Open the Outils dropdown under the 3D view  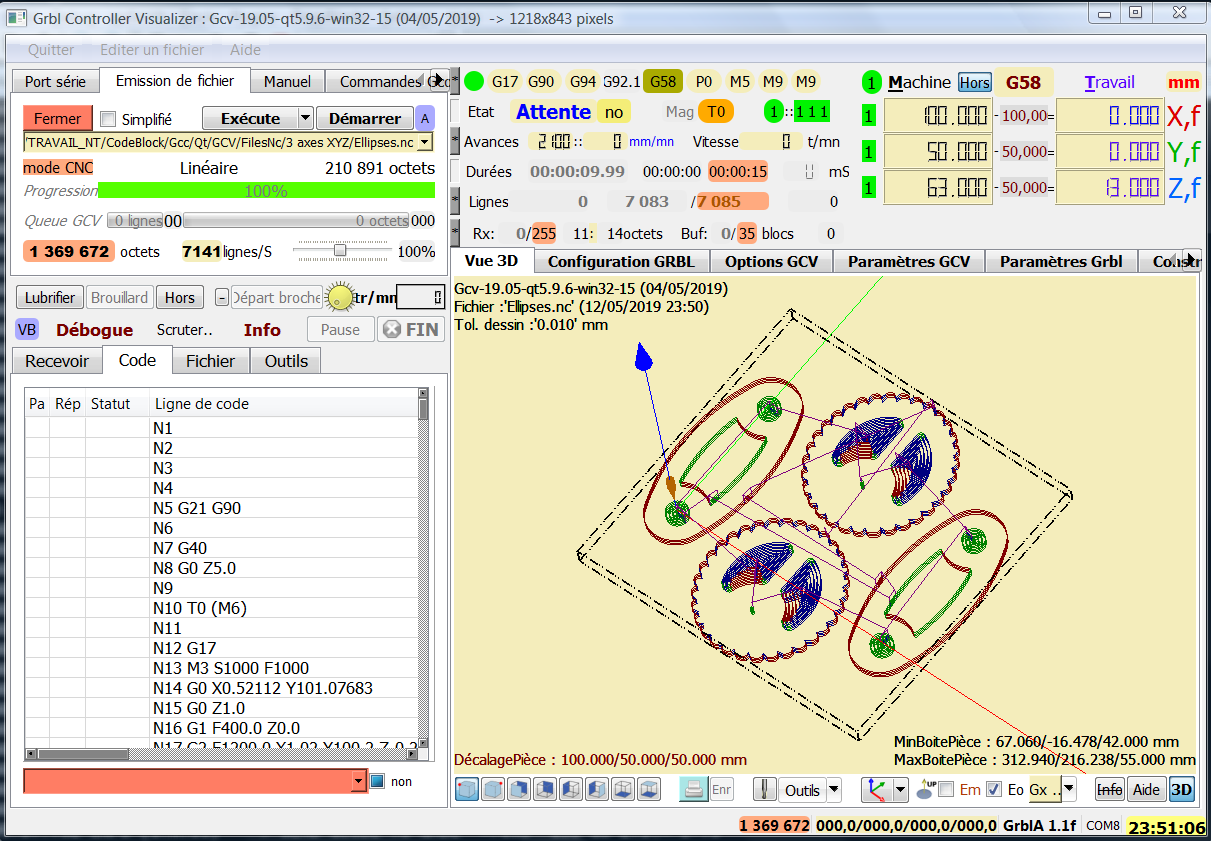coord(834,790)
